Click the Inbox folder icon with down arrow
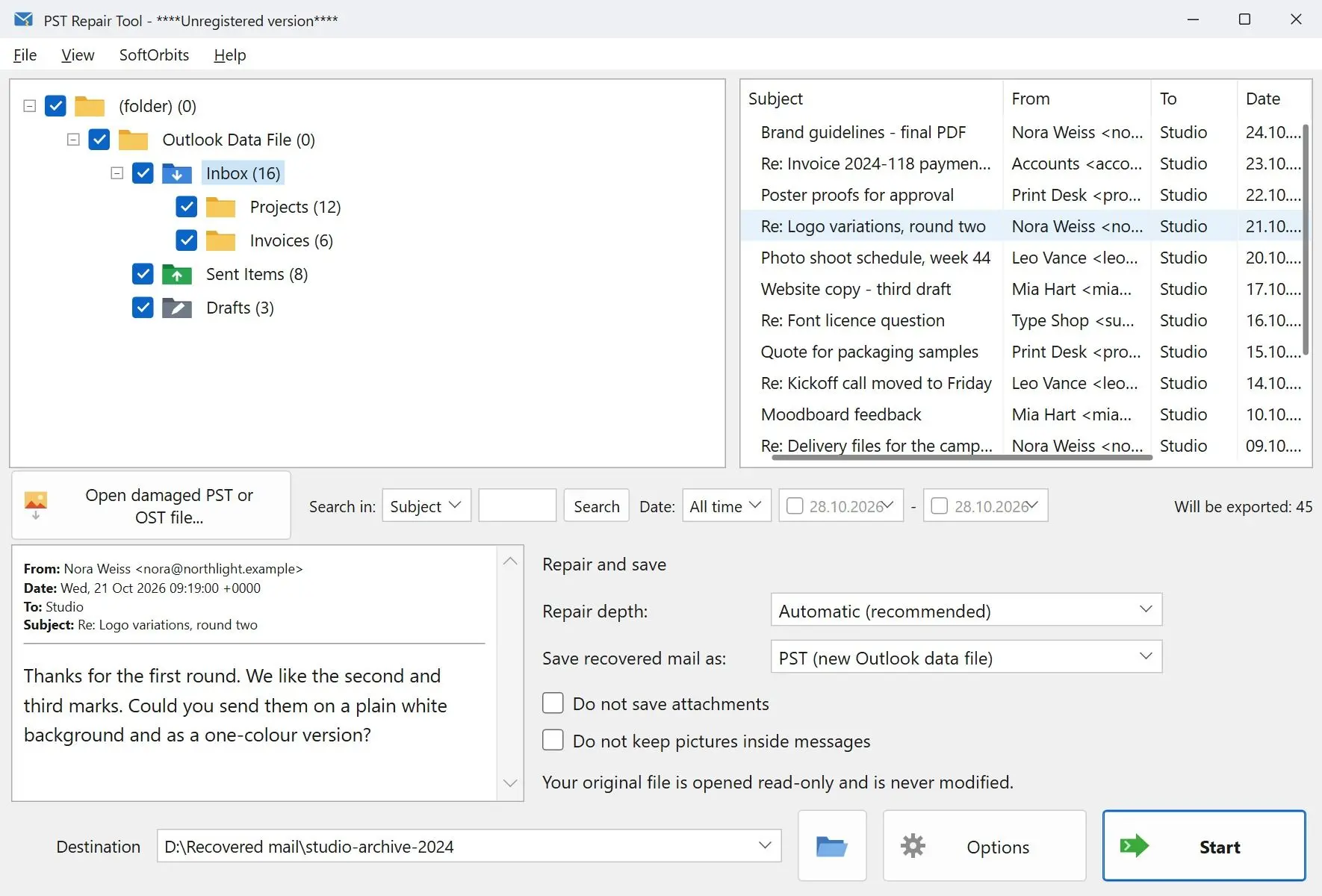Screen dimensions: 1322x896 pos(177,173)
